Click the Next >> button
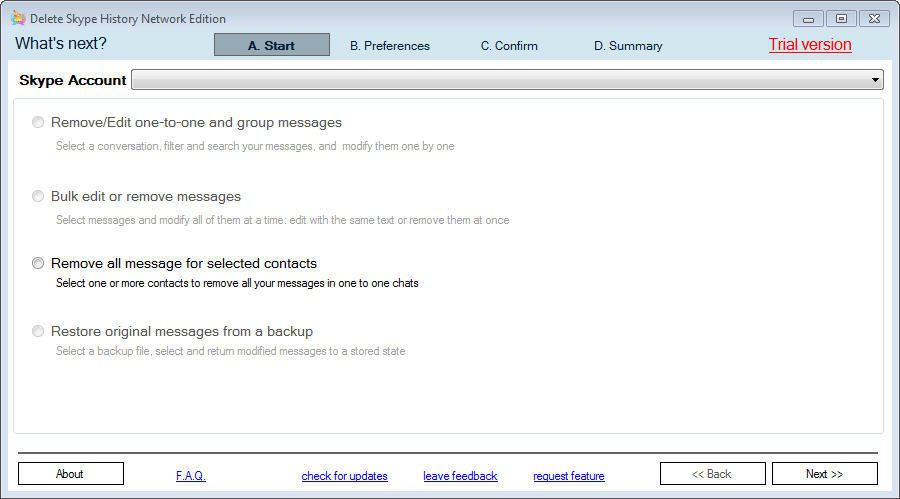 (x=824, y=474)
